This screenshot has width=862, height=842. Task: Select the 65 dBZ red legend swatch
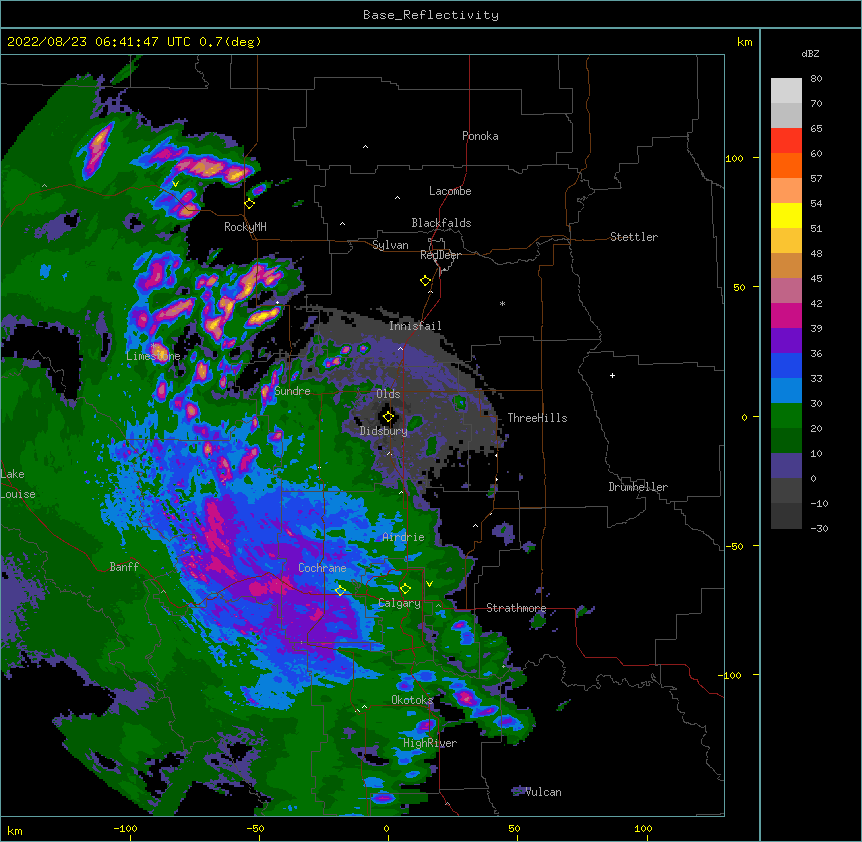coord(786,140)
